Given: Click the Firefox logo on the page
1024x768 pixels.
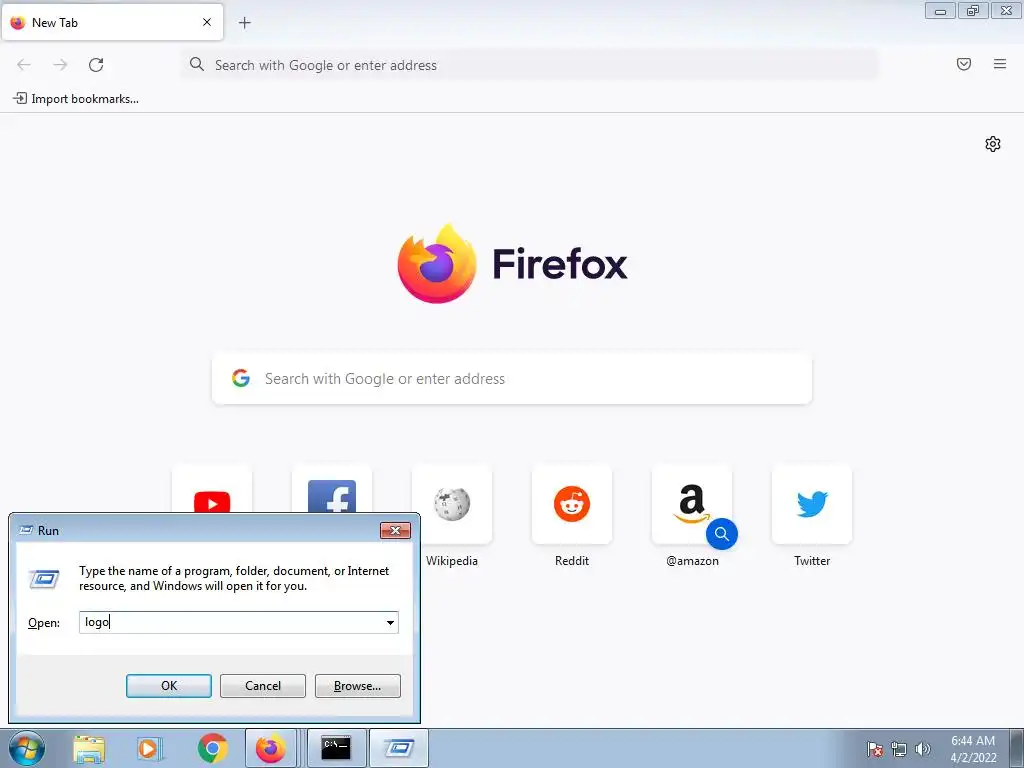Looking at the screenshot, I should 437,263.
